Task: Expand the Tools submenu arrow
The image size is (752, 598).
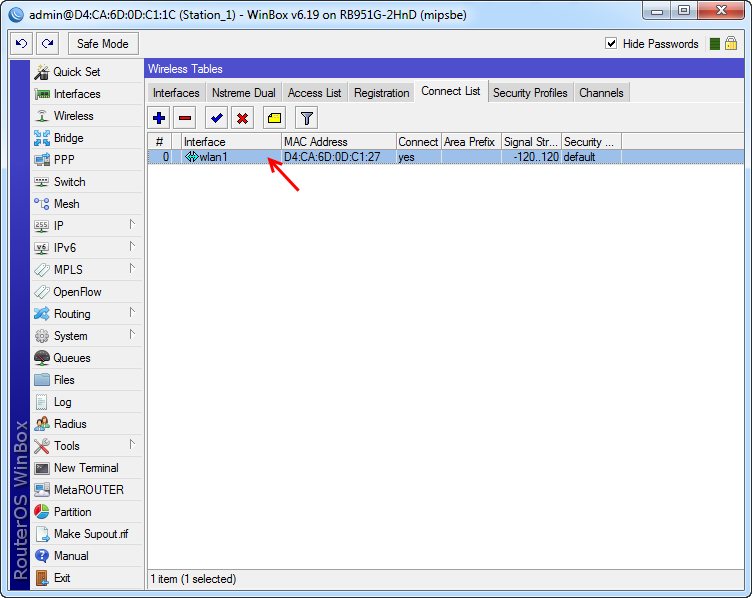Action: click(132, 445)
